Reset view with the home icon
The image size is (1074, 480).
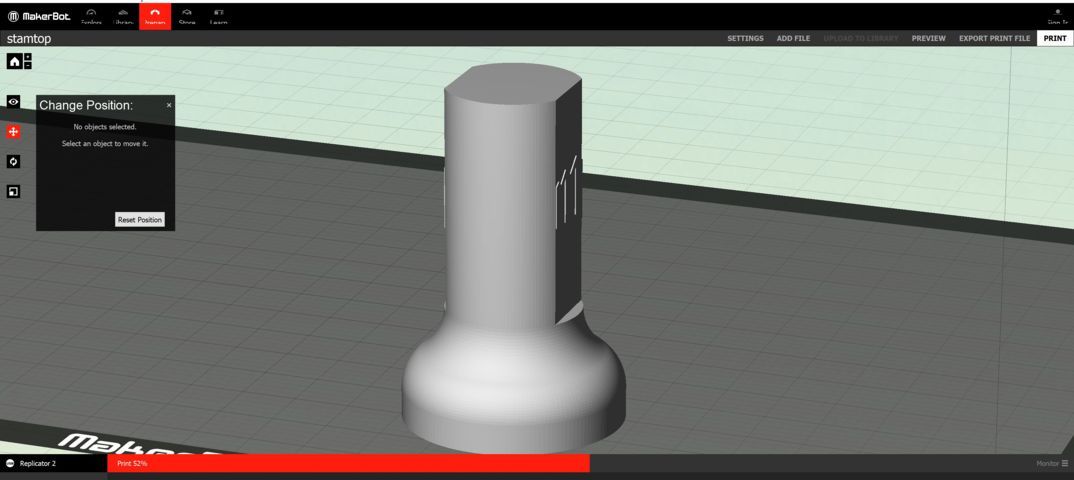(x=14, y=62)
